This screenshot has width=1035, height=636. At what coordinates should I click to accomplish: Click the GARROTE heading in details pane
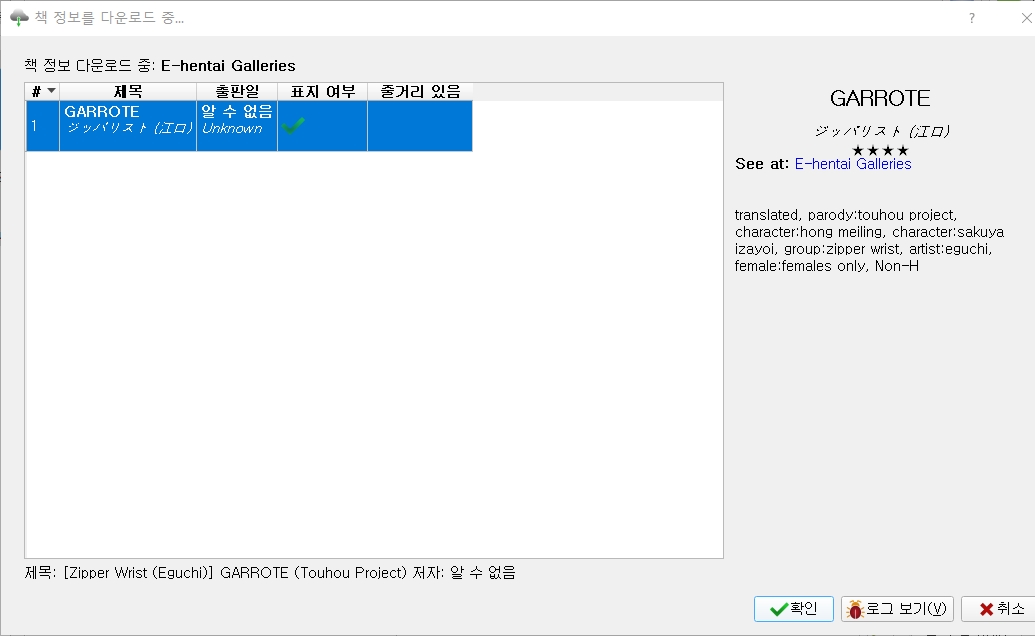(880, 98)
